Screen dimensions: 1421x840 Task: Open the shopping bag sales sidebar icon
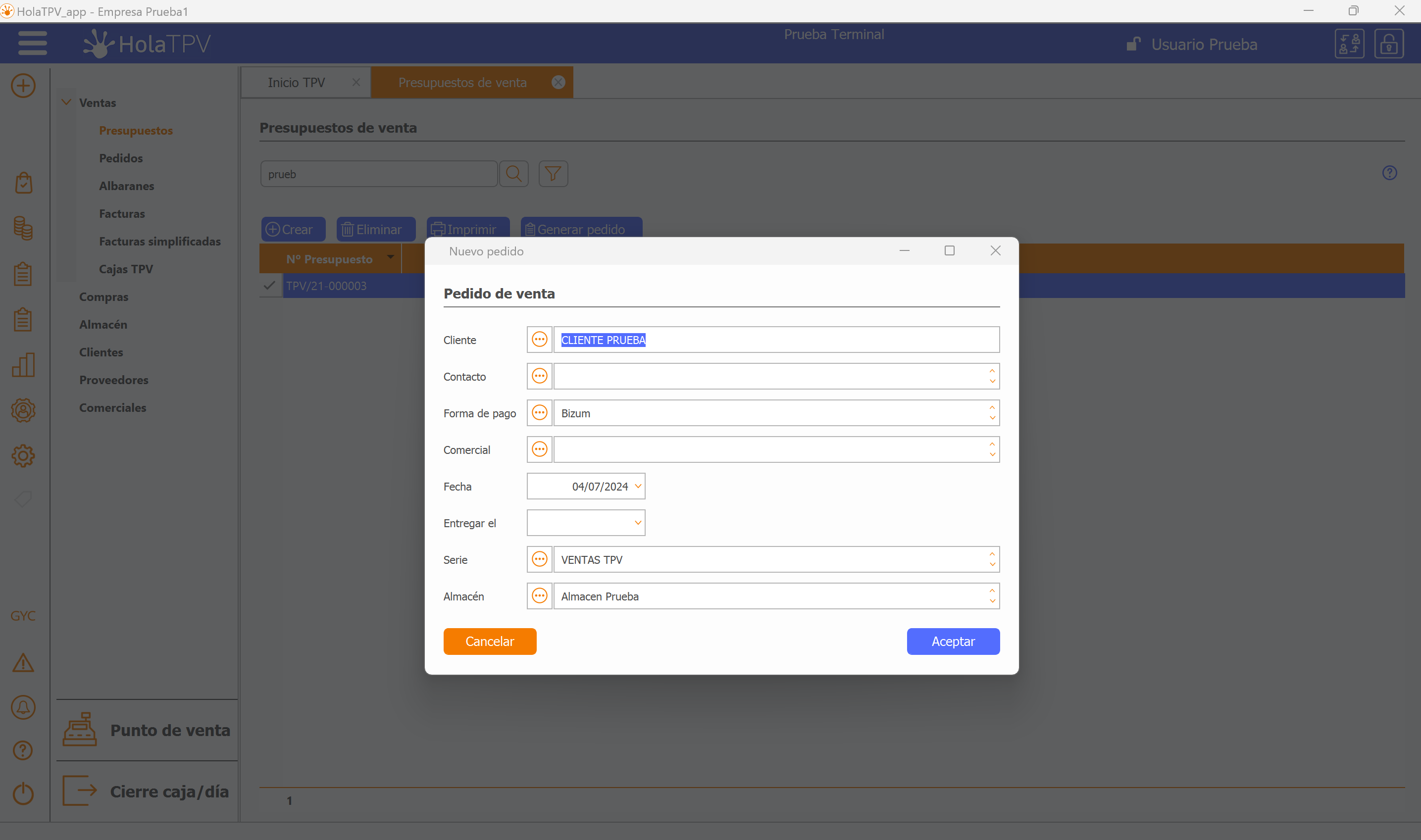[x=23, y=183]
